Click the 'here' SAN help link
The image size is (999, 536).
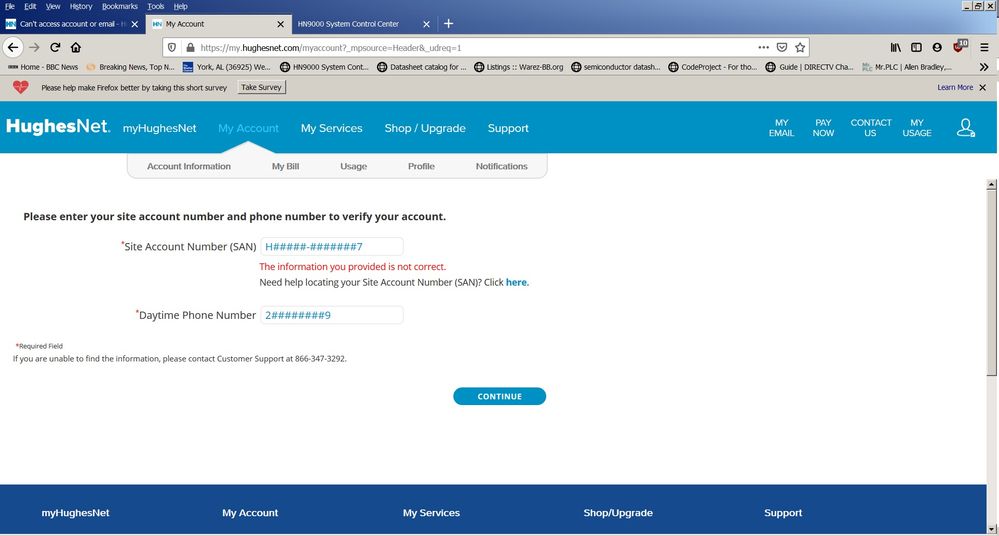point(516,283)
